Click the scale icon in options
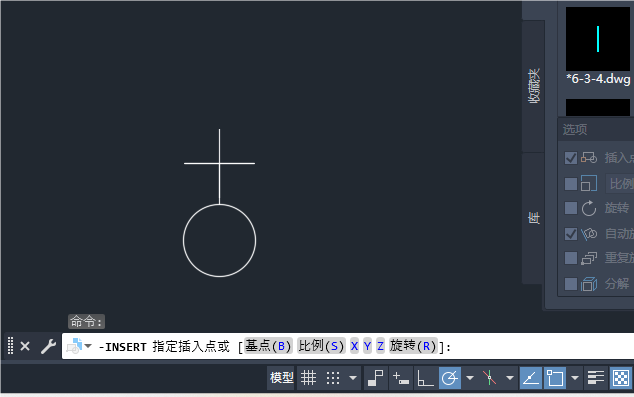 click(x=589, y=184)
